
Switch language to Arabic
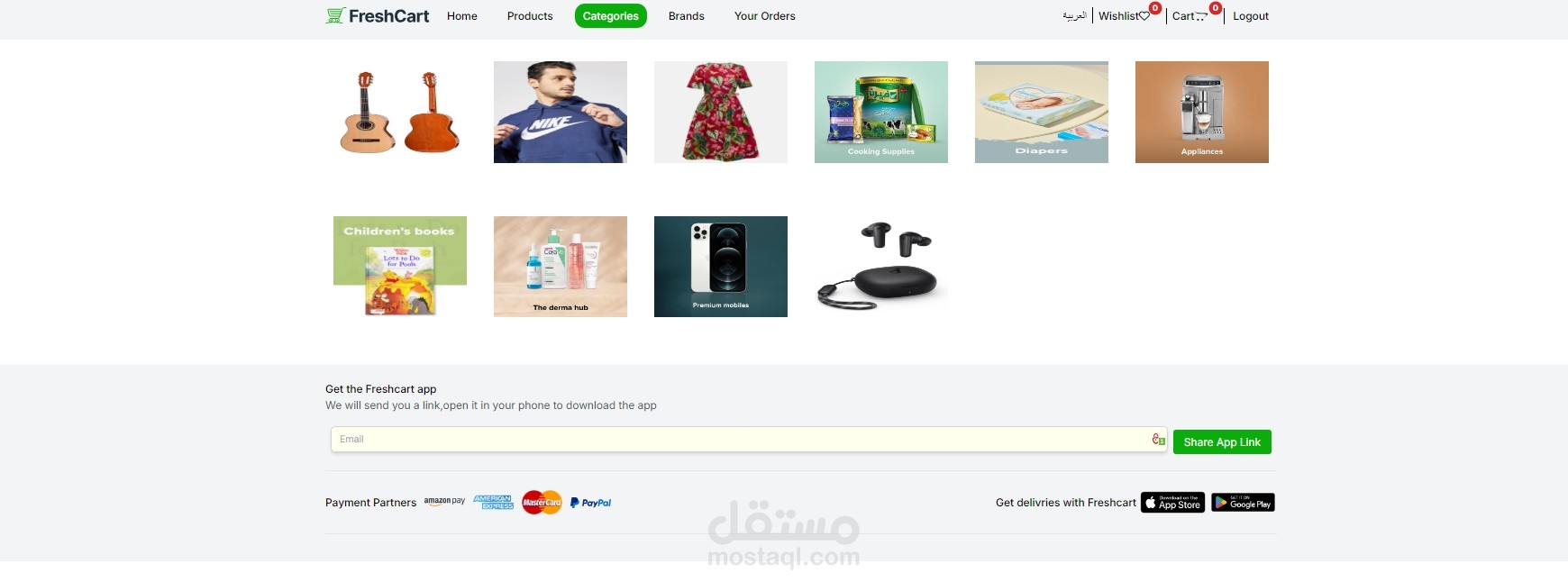coord(1074,16)
